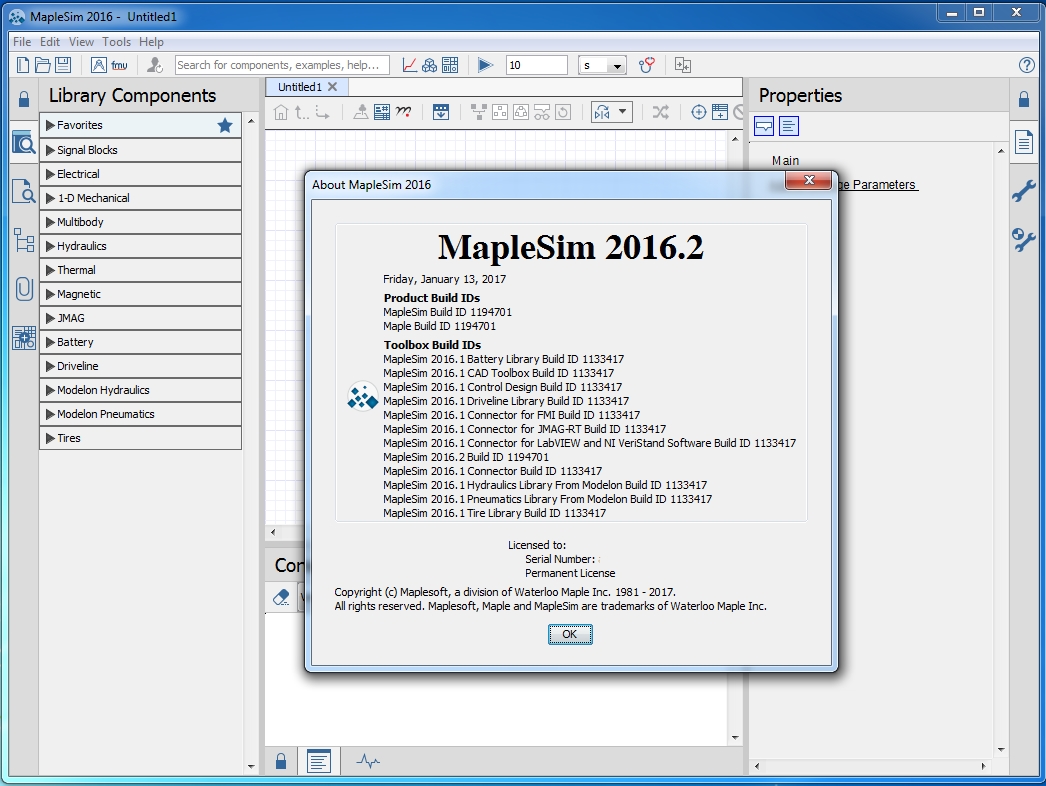
Task: Open the analysis apps grid icon in the toolbar
Action: pos(450,65)
